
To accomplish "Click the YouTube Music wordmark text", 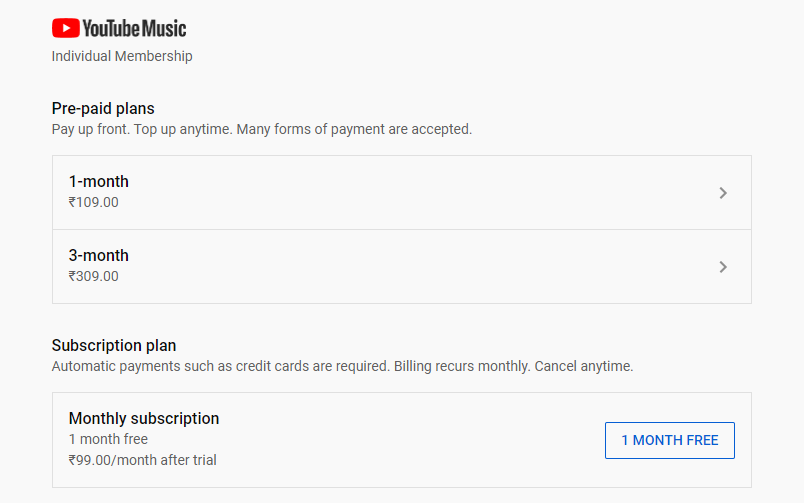I will point(134,28).
